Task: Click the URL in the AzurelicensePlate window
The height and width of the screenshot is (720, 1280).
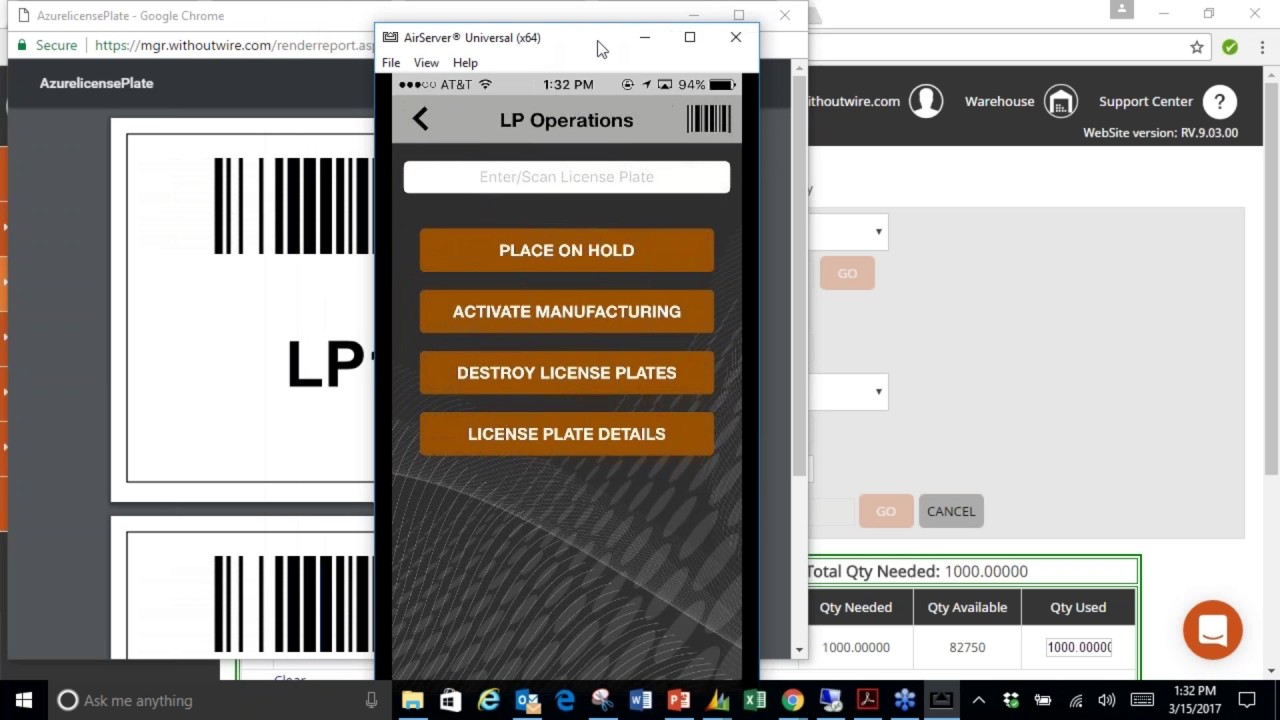Action: point(234,45)
